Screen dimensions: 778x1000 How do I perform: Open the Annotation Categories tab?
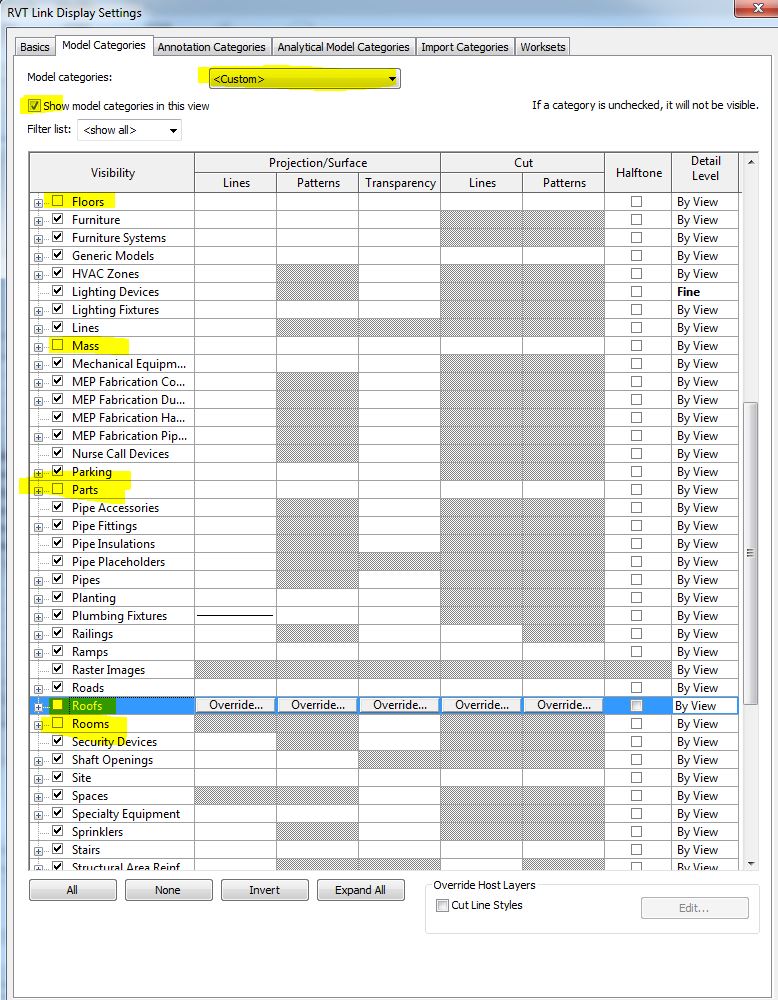tap(211, 47)
